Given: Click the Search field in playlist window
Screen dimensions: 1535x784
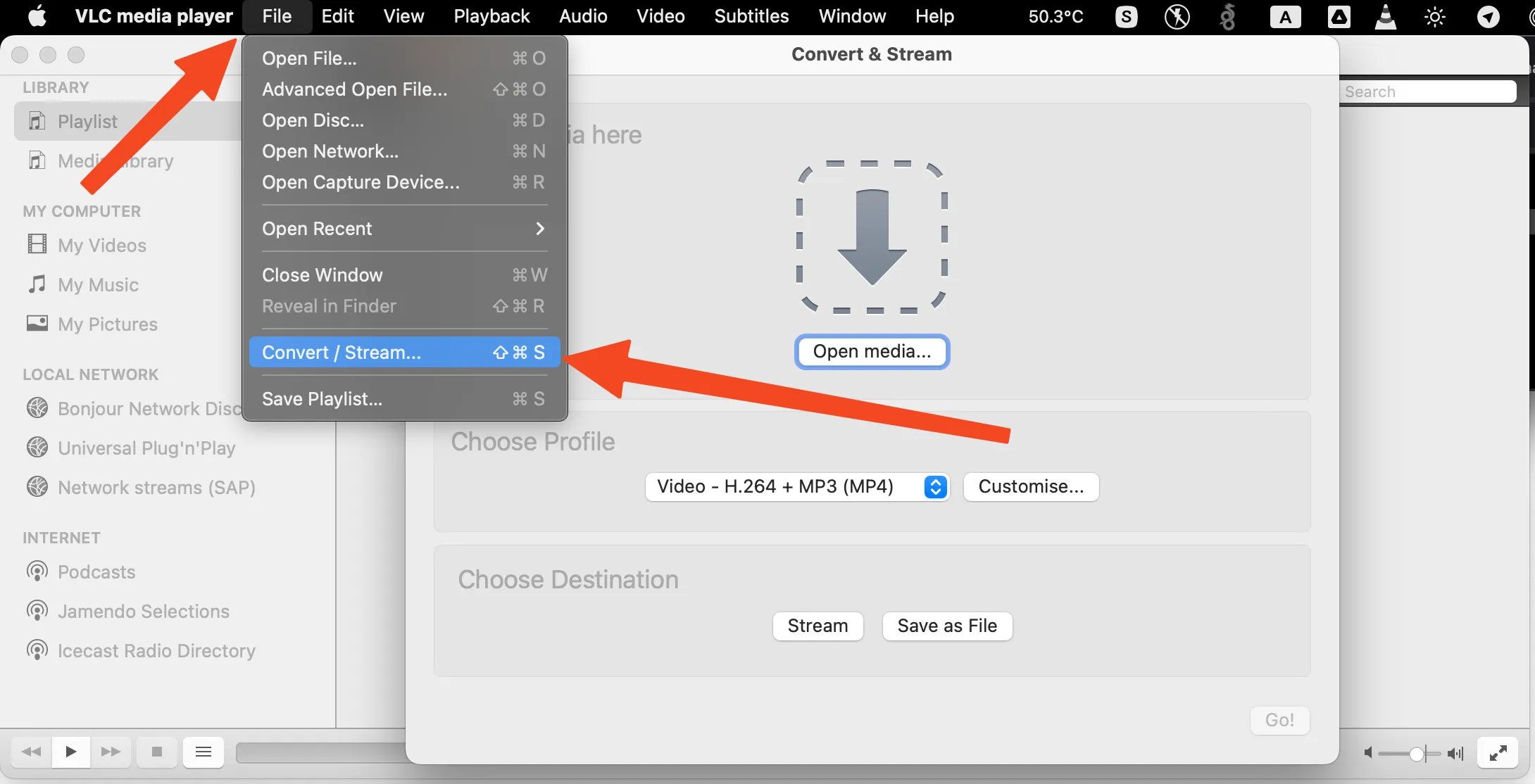Looking at the screenshot, I should (1427, 91).
